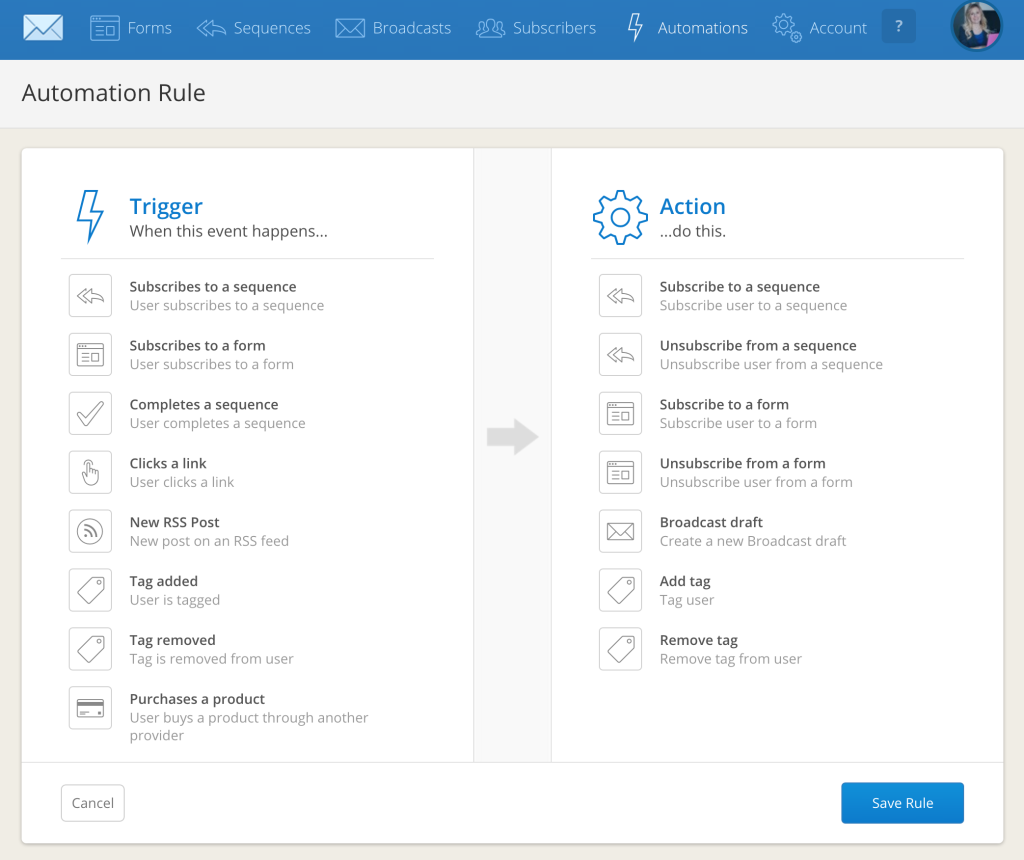Select the New RSS Post feed icon
The width and height of the screenshot is (1024, 860).
(90, 532)
